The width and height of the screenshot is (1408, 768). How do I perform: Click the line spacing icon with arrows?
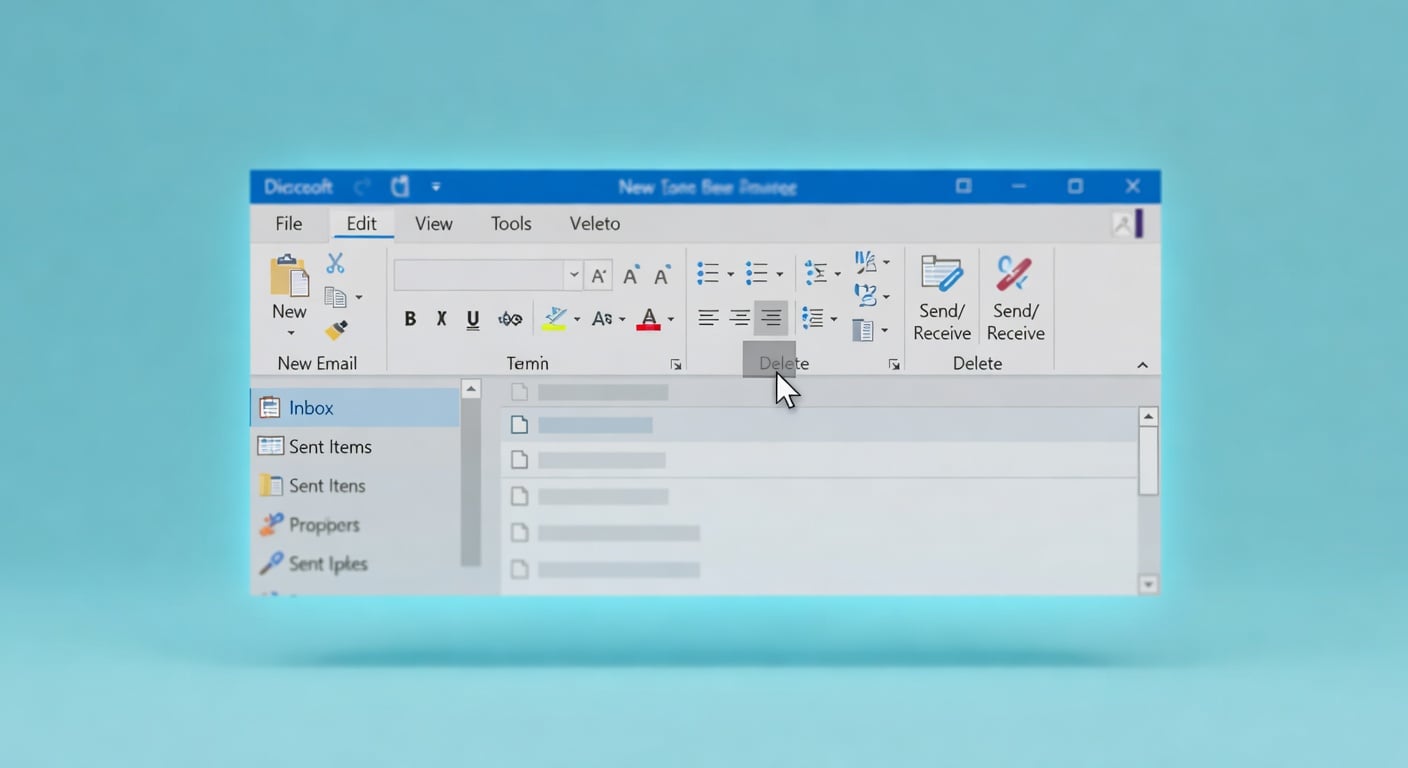tap(816, 273)
